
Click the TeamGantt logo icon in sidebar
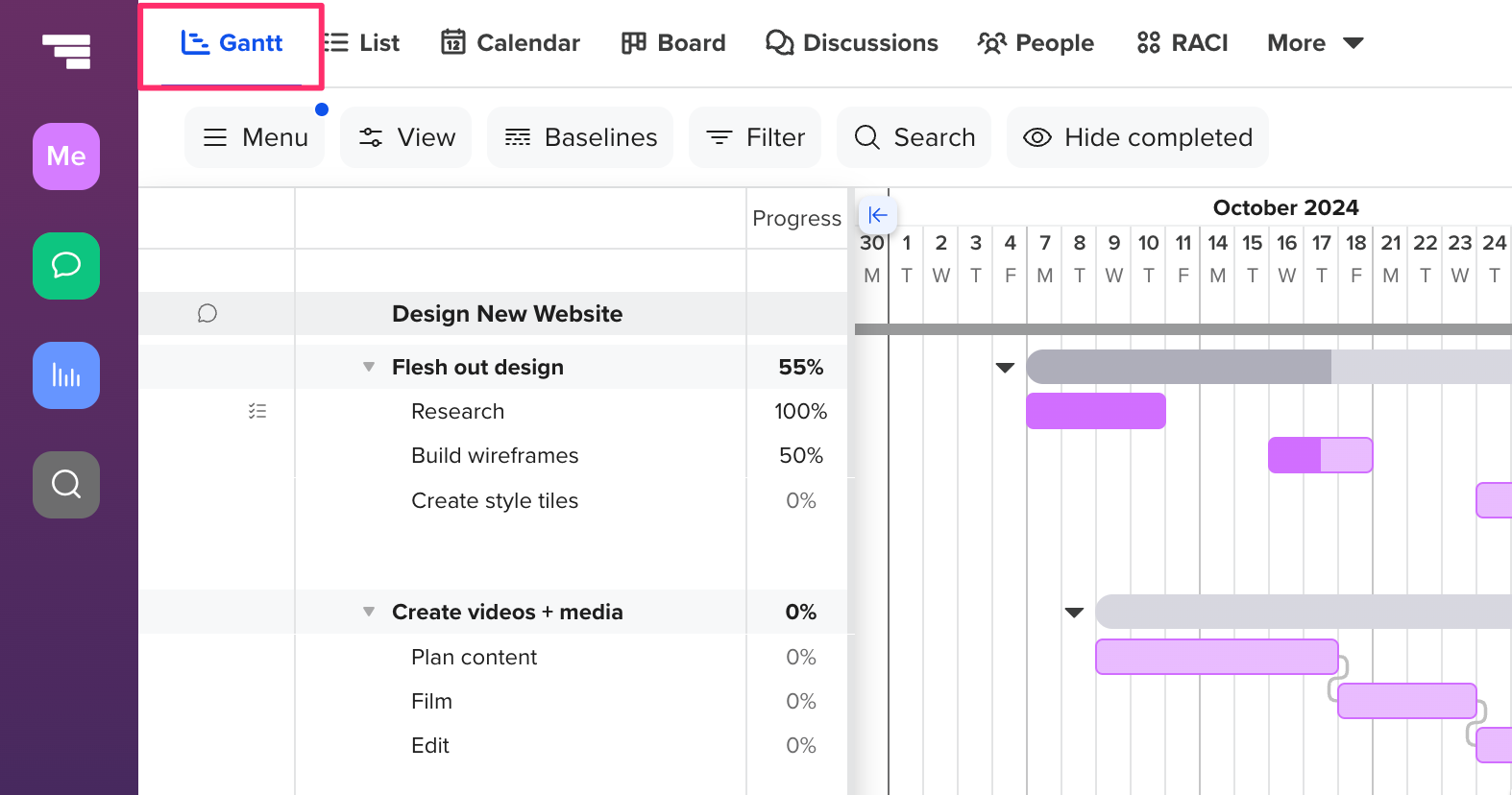pos(66,51)
